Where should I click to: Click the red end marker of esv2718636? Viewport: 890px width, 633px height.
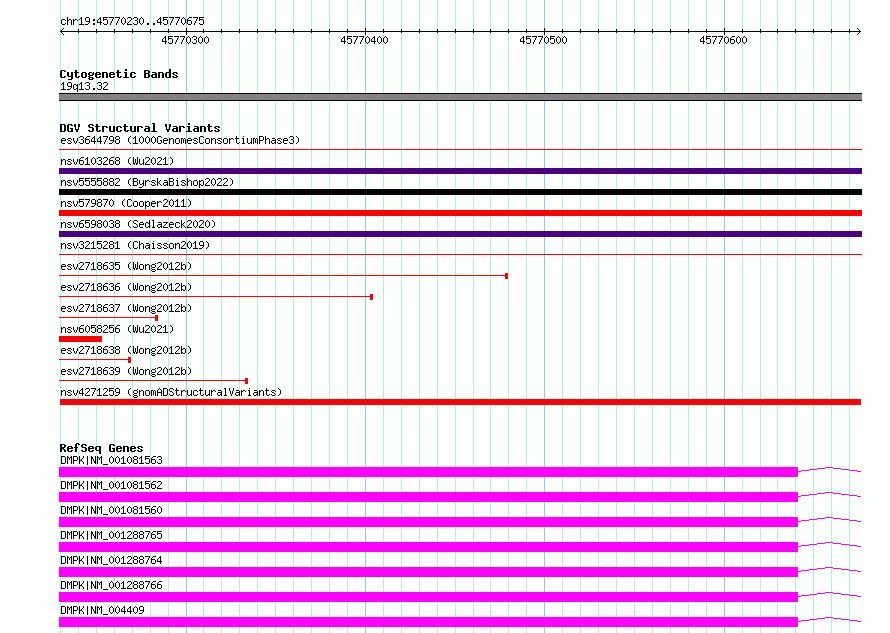click(x=371, y=297)
